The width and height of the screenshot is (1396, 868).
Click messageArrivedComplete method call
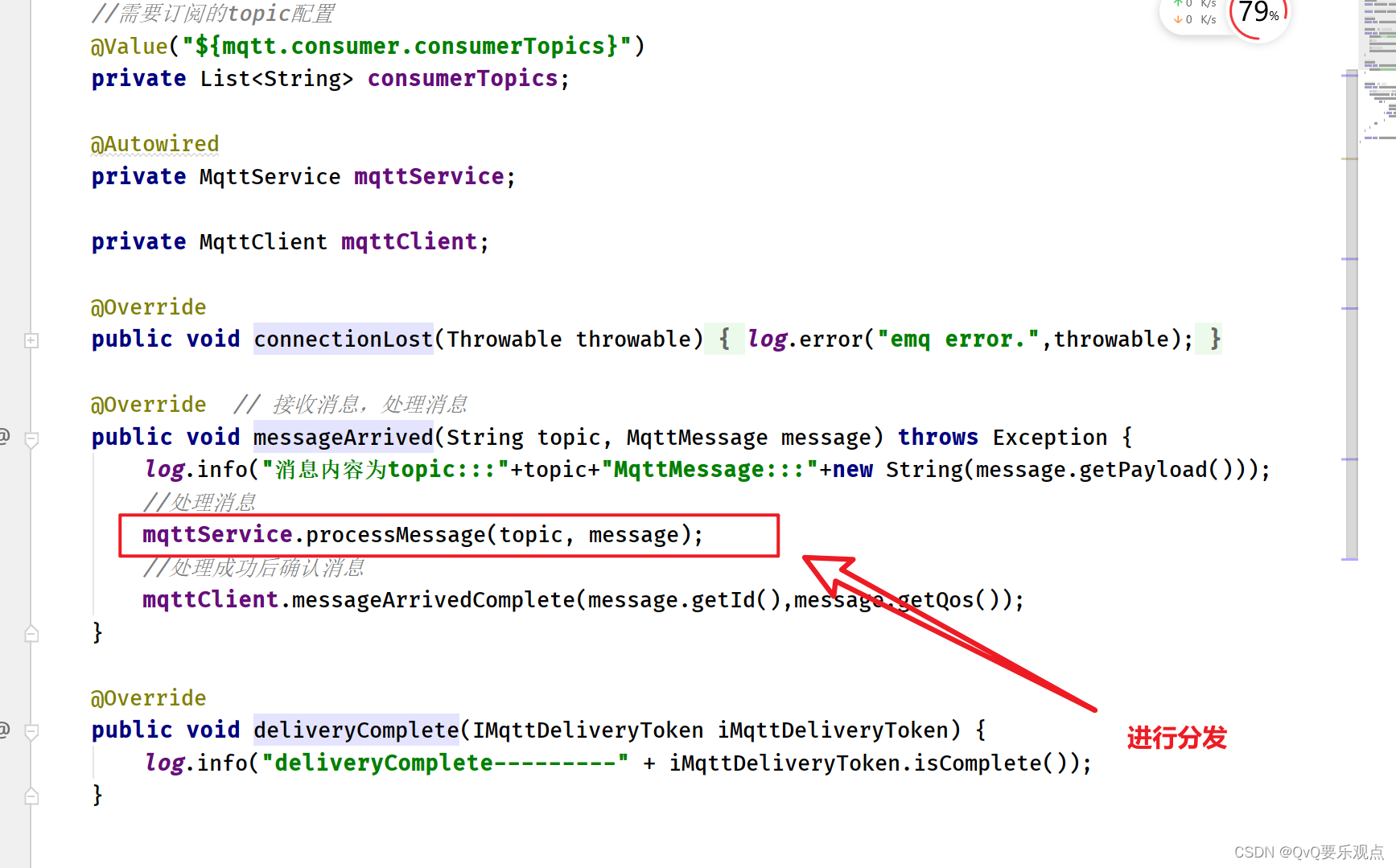click(434, 600)
